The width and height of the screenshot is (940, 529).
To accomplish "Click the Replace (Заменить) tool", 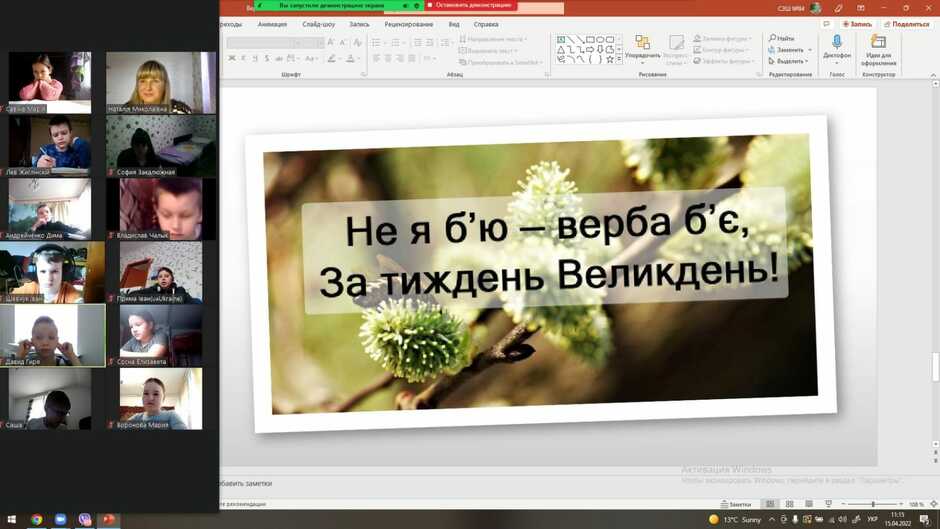I will coord(786,50).
